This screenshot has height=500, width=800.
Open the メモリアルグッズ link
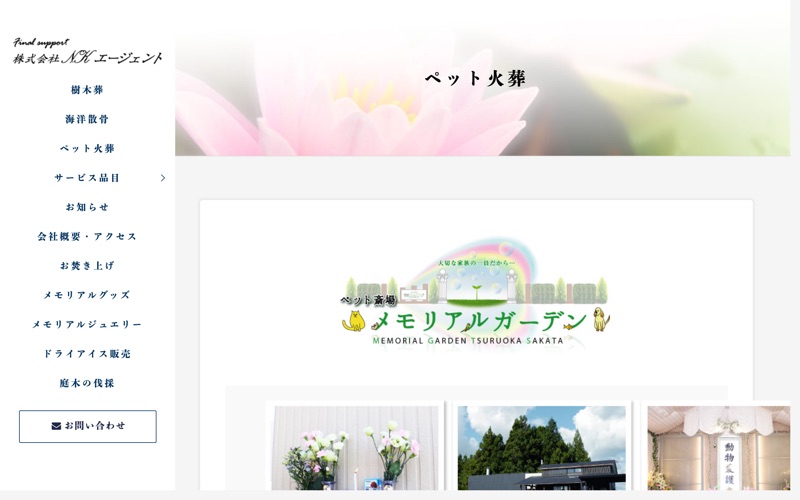tap(87, 295)
